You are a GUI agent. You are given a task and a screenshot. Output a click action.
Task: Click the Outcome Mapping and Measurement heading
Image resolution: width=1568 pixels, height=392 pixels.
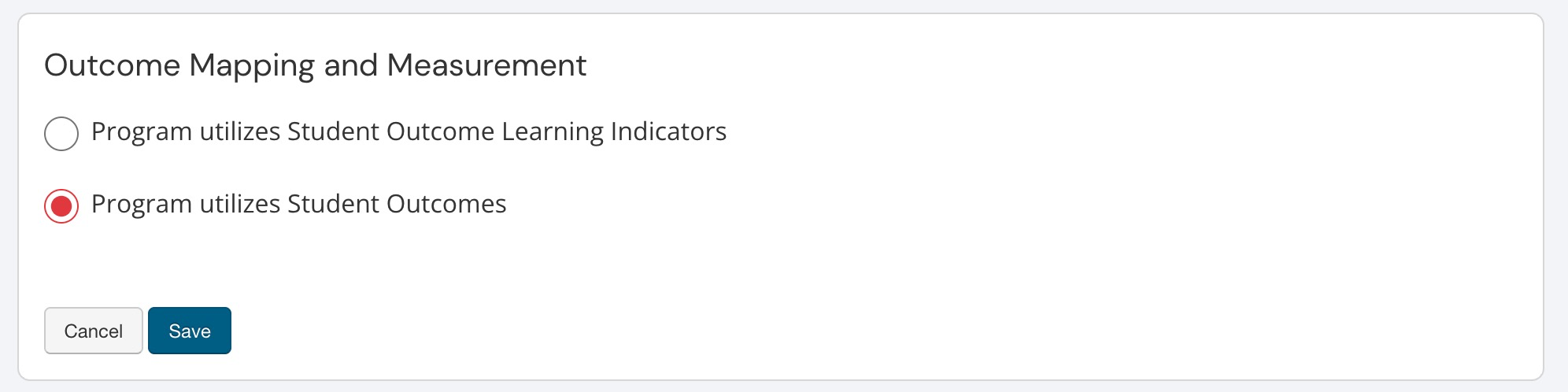[315, 65]
